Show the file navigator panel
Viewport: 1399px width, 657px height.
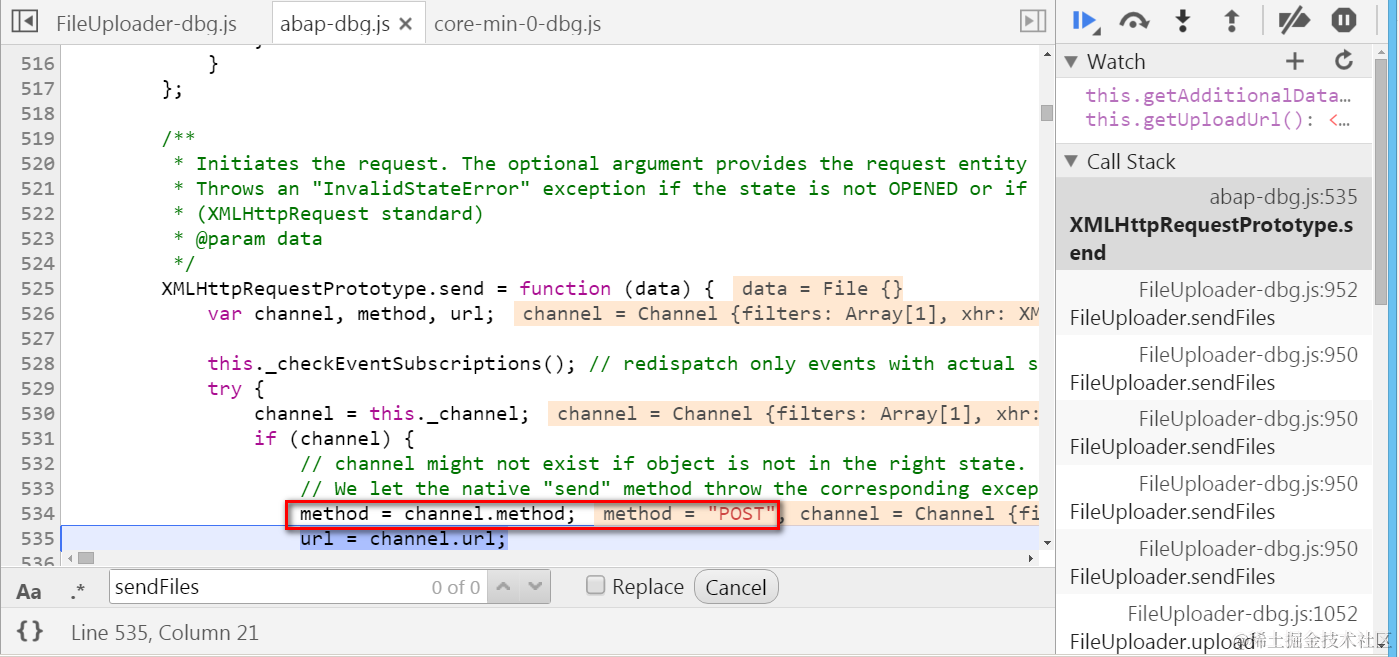coord(24,21)
